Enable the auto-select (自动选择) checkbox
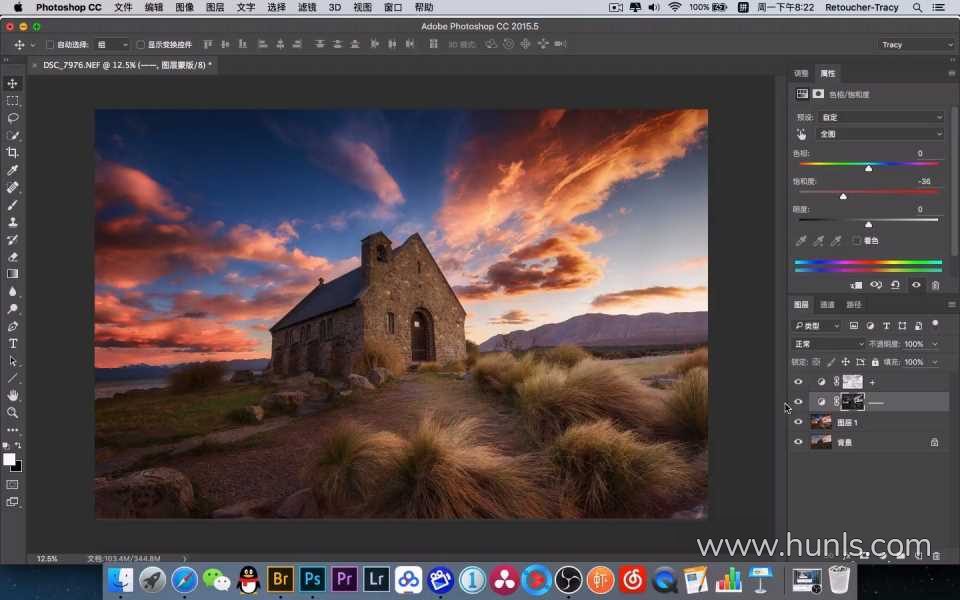This screenshot has width=960, height=600. click(50, 45)
